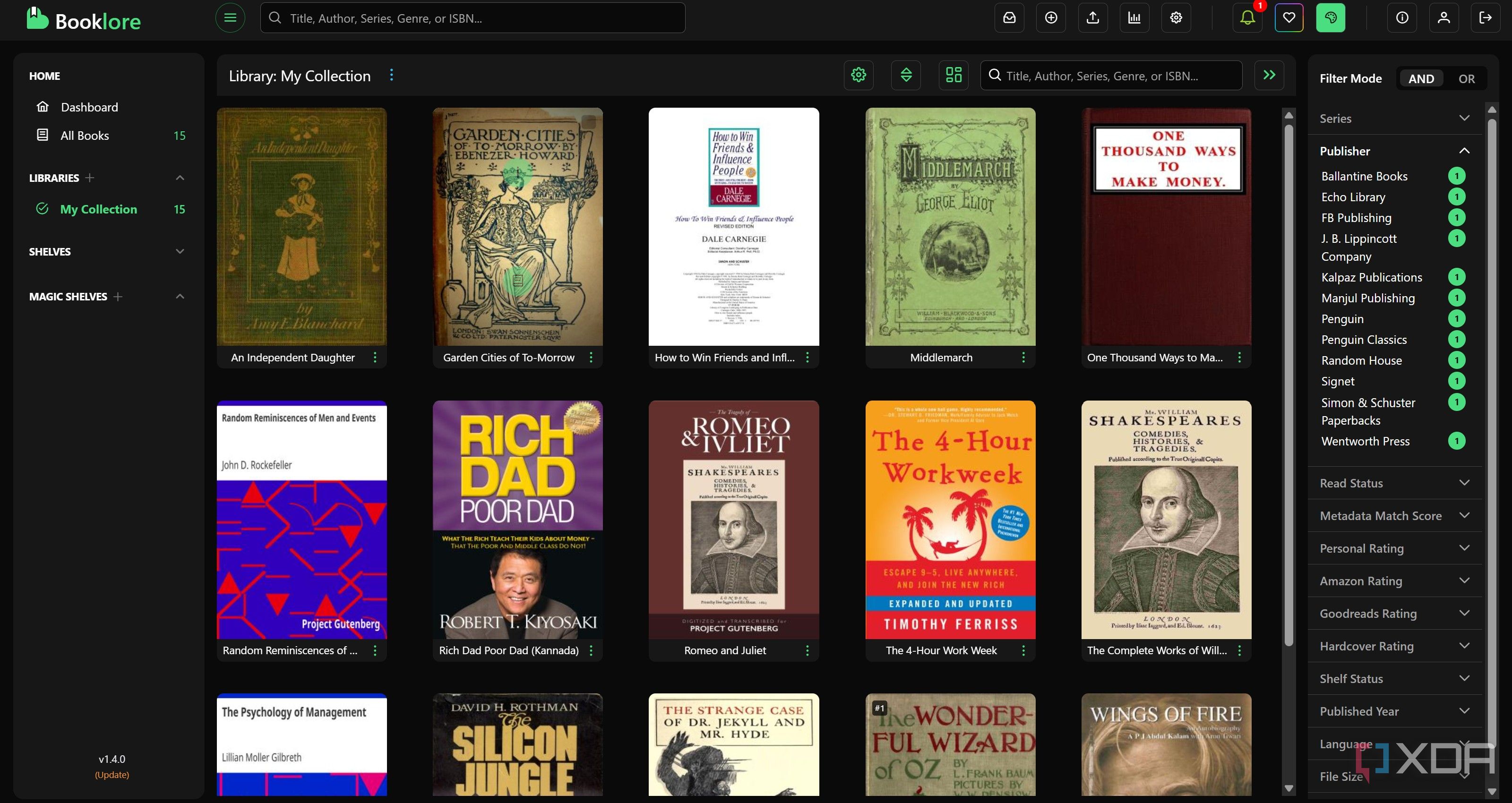
Task: Go to Dashboard
Action: point(89,107)
